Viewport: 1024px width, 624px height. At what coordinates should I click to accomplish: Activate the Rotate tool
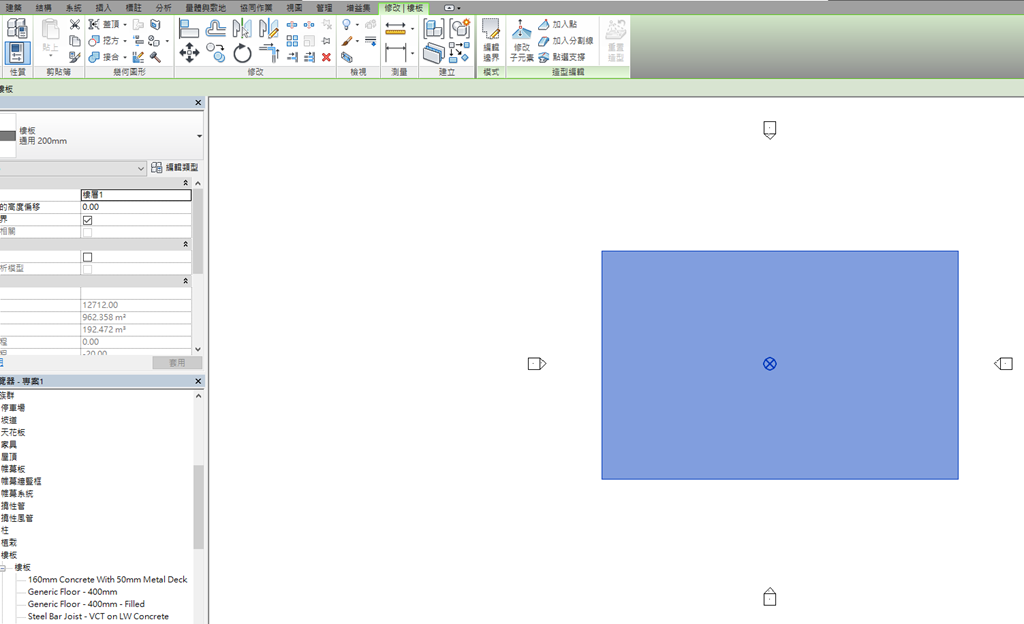tap(242, 53)
